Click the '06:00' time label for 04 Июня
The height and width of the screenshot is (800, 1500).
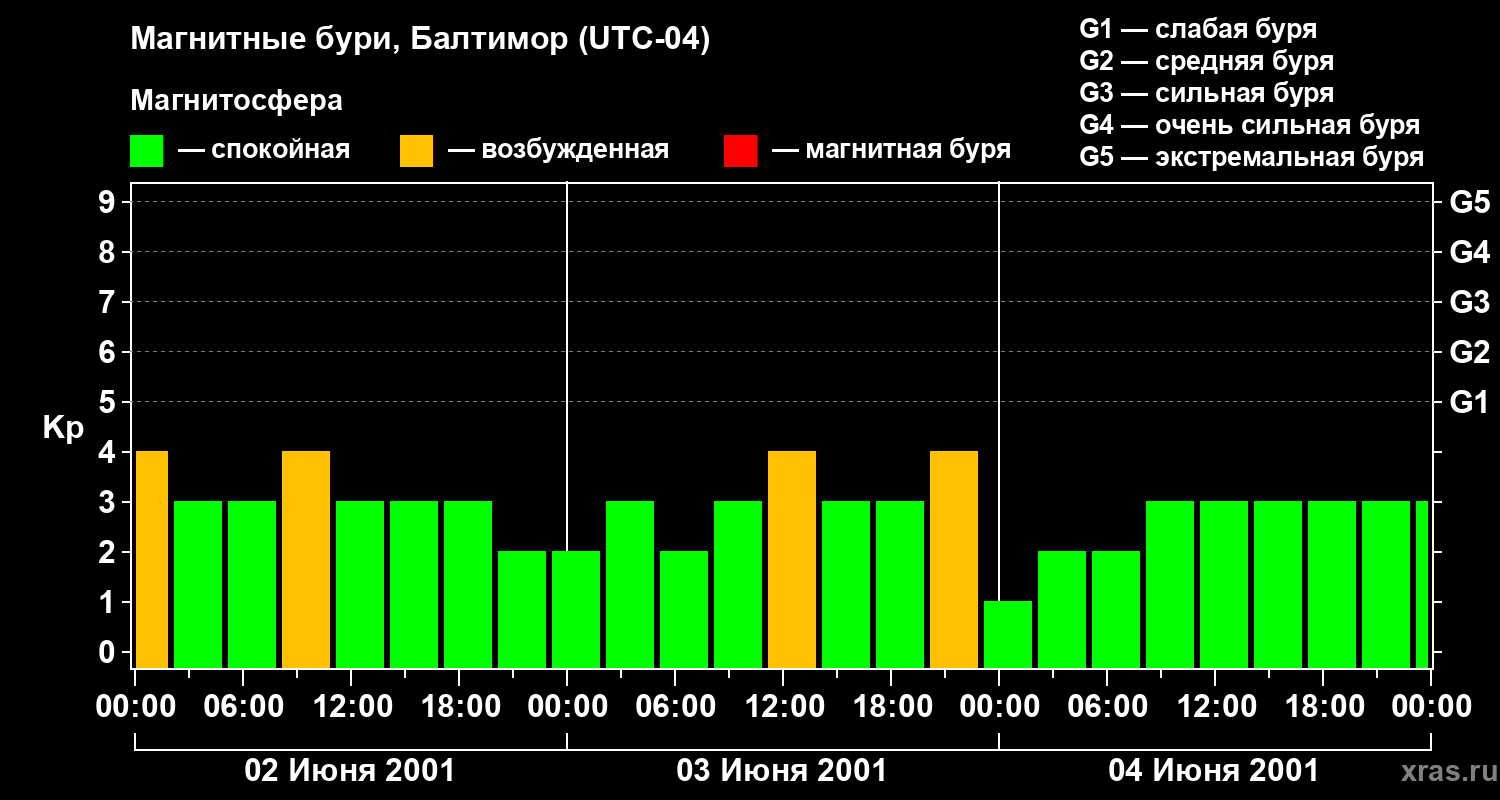[x=1107, y=707]
